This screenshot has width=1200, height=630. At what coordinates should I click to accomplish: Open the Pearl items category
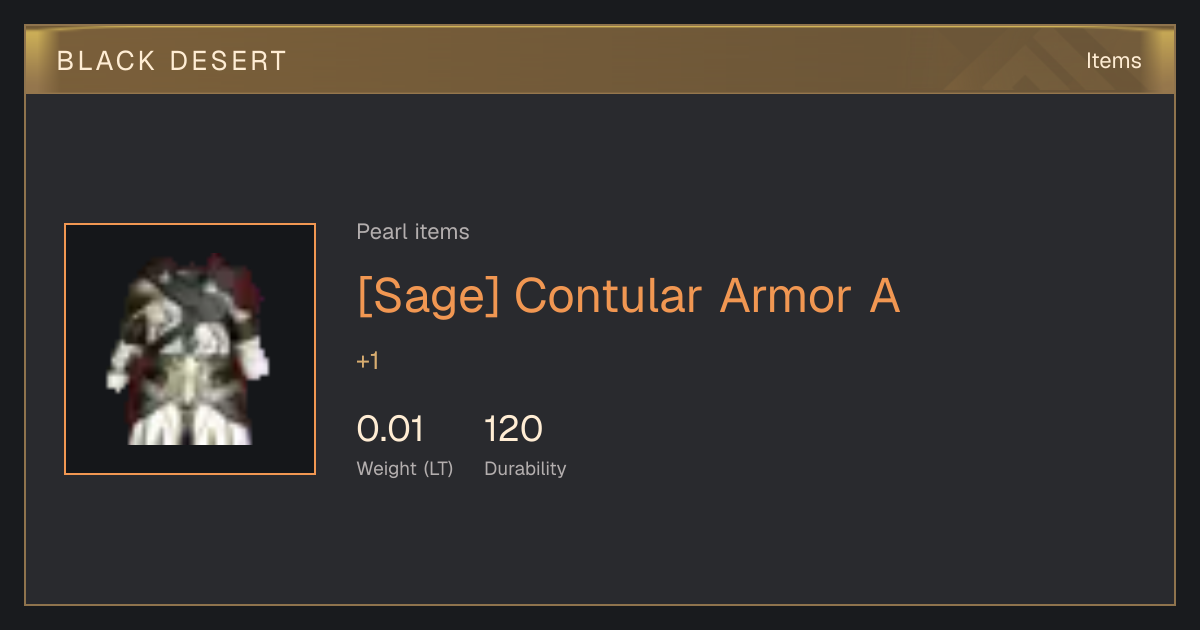413,232
